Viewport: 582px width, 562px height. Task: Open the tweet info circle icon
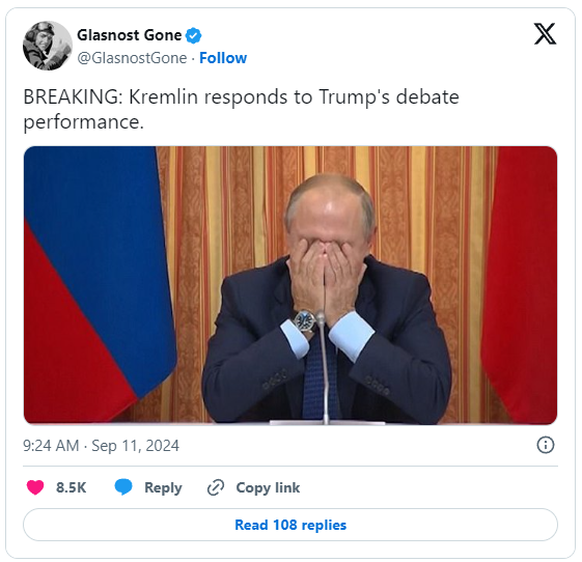(x=545, y=445)
